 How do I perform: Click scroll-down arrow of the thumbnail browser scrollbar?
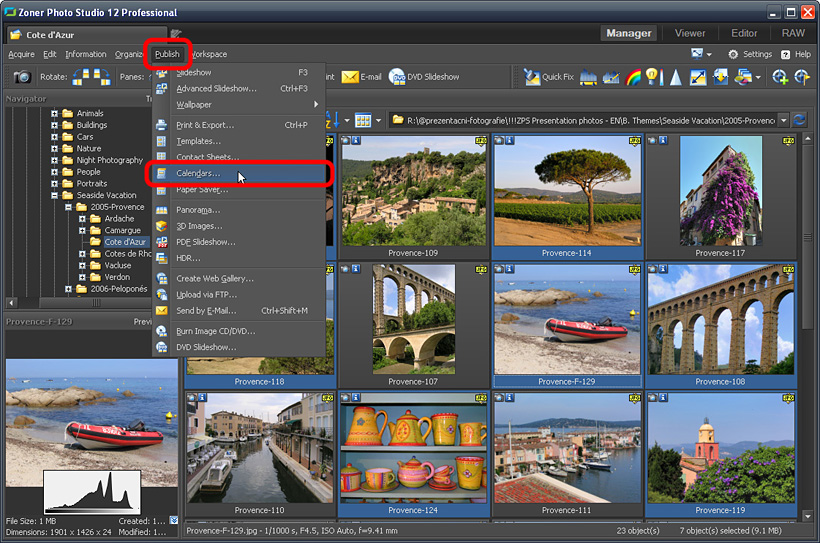807,516
